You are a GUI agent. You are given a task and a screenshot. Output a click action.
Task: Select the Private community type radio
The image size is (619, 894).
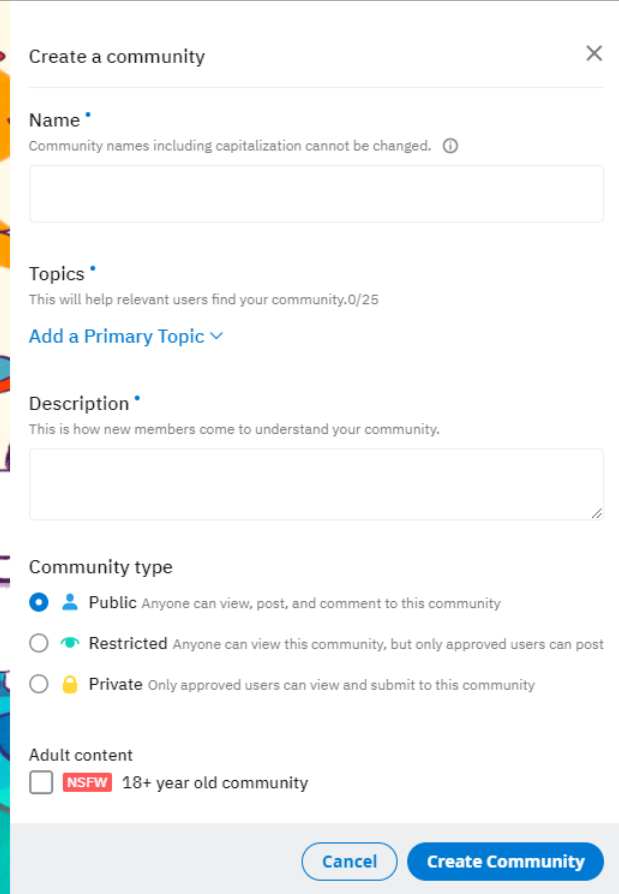pyautogui.click(x=39, y=685)
